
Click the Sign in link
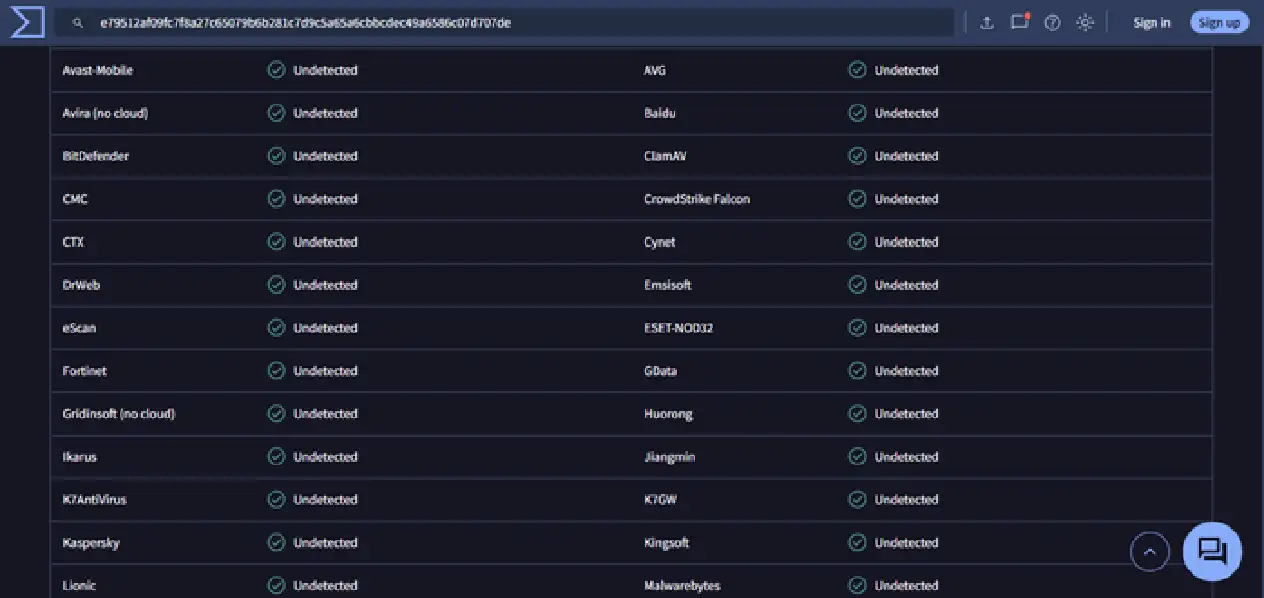click(x=1152, y=23)
